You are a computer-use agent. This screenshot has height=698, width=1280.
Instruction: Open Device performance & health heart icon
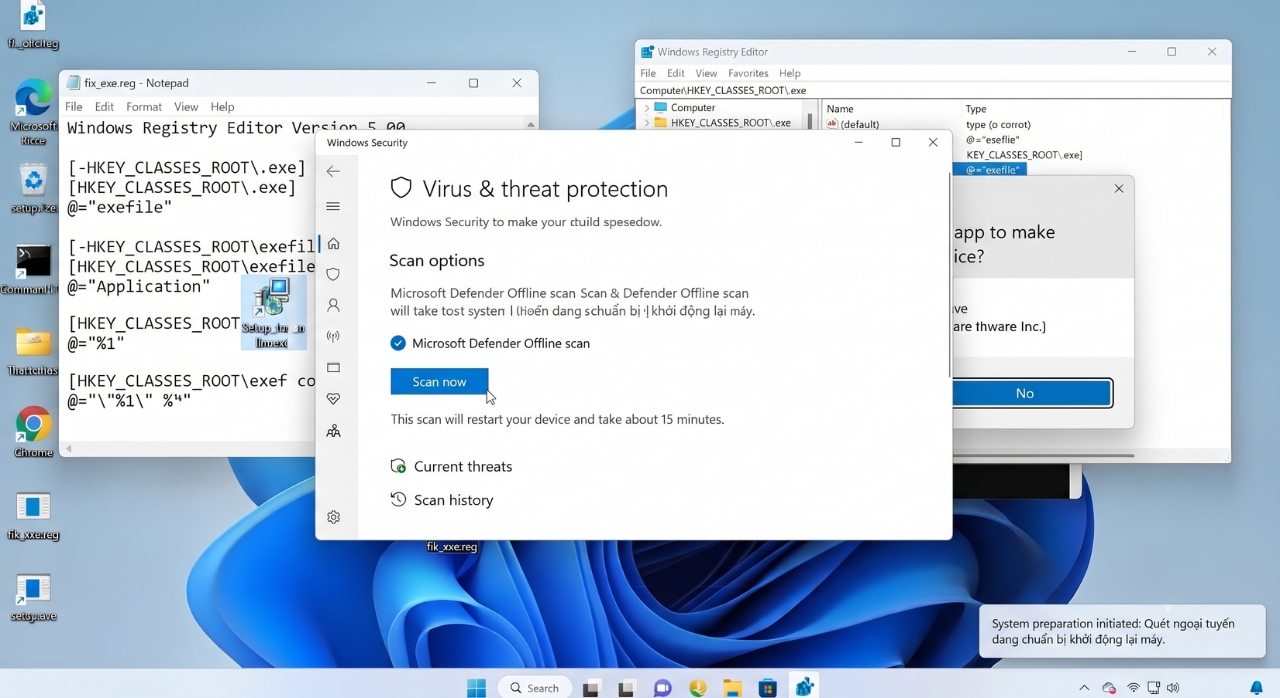pyautogui.click(x=333, y=399)
